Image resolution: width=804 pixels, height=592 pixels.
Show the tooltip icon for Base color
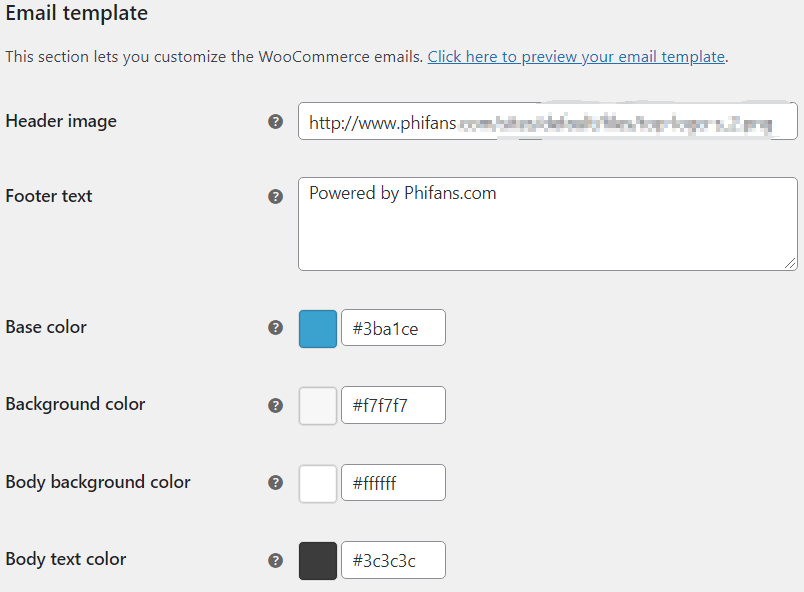[275, 328]
